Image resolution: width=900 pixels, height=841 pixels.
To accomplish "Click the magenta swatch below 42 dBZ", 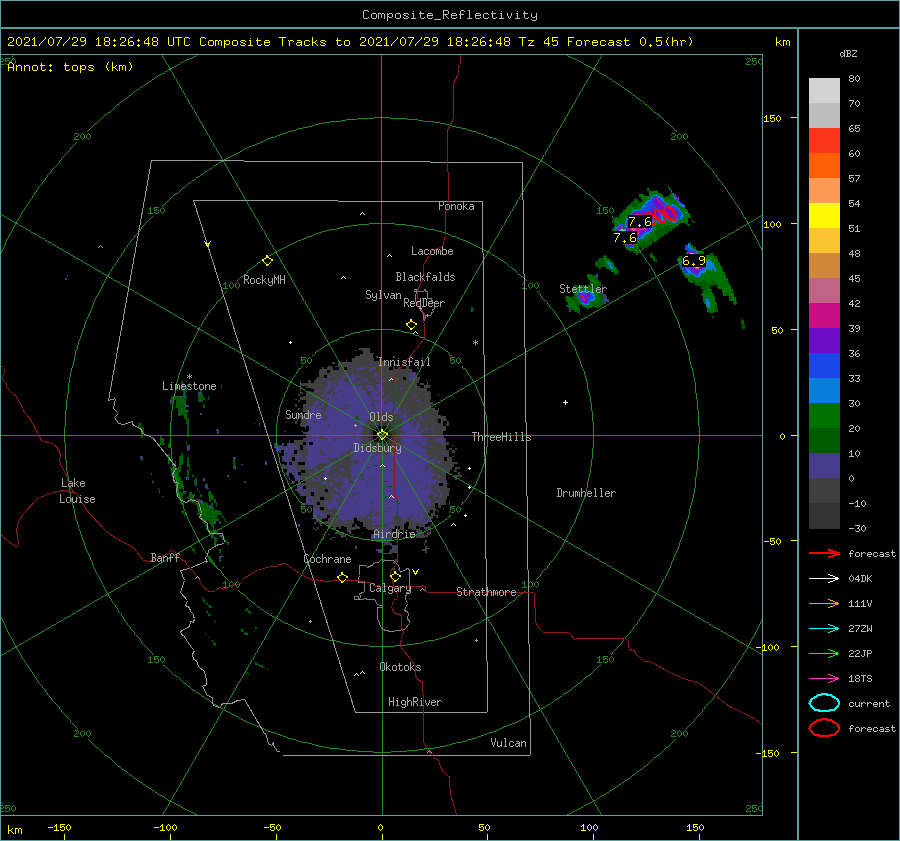I will tap(824, 316).
